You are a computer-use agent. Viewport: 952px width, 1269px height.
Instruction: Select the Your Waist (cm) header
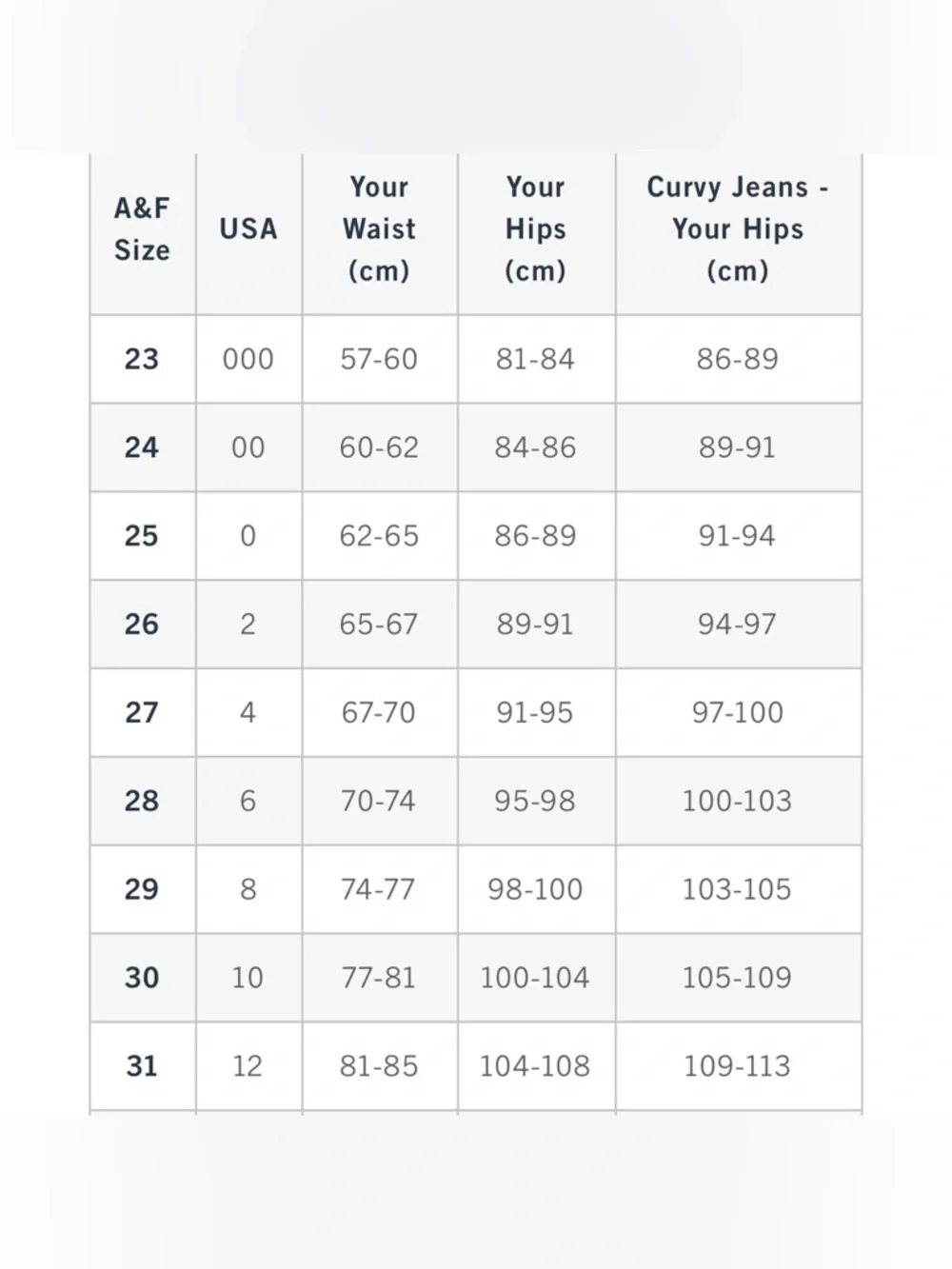pyautogui.click(x=379, y=229)
